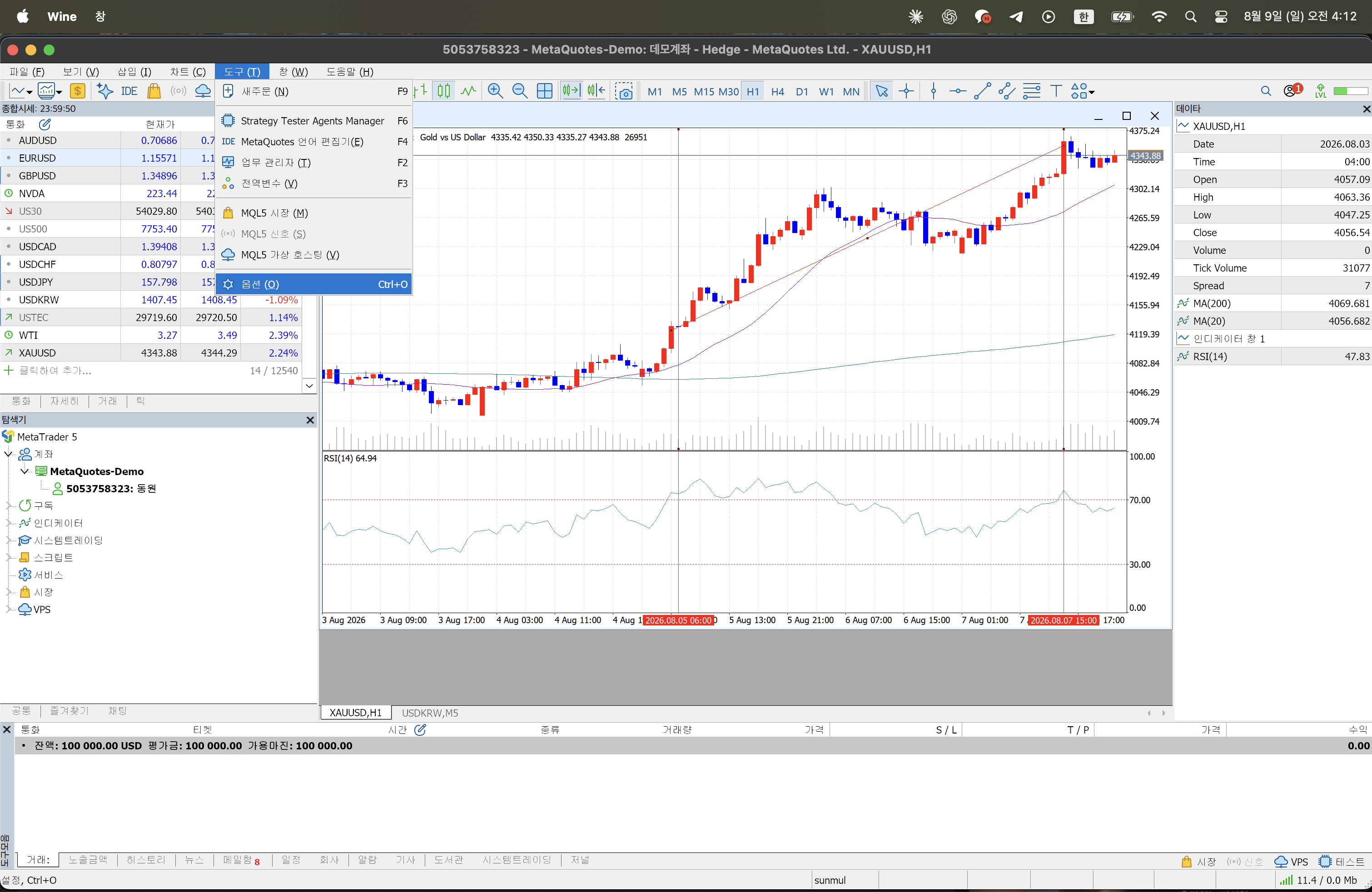The image size is (1372, 892).
Task: Open the line chart templates dropdown arrow
Action: pos(29,92)
